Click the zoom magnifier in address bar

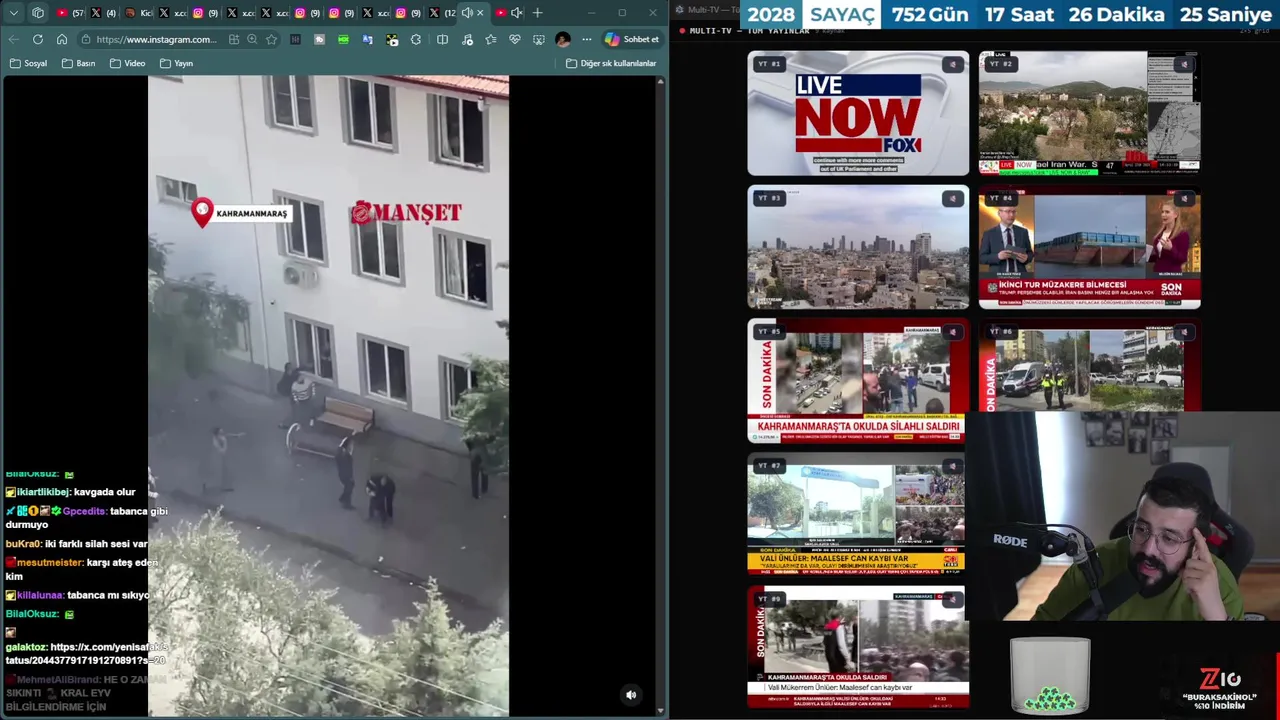coord(252,39)
